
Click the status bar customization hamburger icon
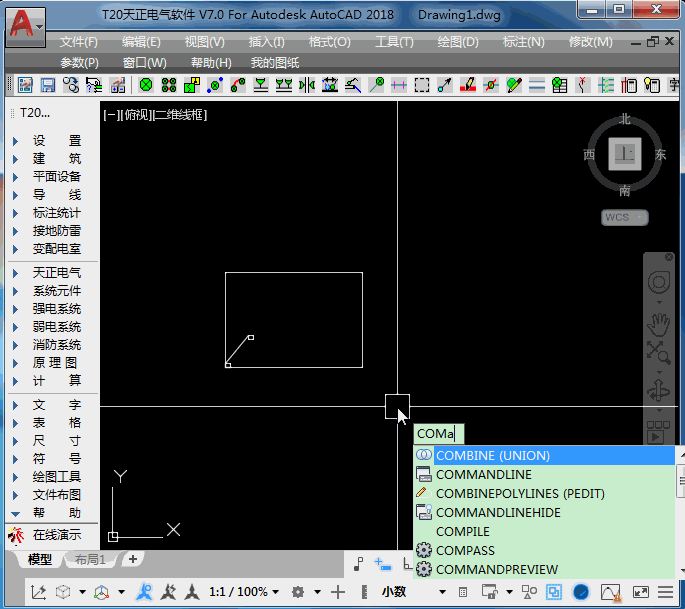click(665, 592)
